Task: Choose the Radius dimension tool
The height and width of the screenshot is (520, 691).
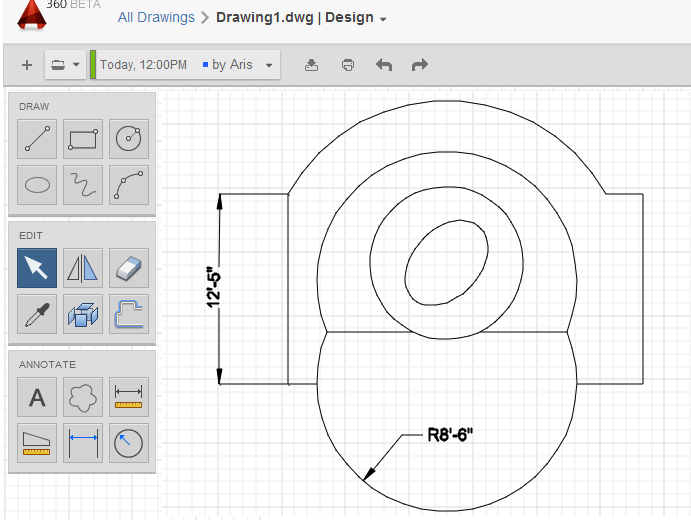Action: coord(128,442)
